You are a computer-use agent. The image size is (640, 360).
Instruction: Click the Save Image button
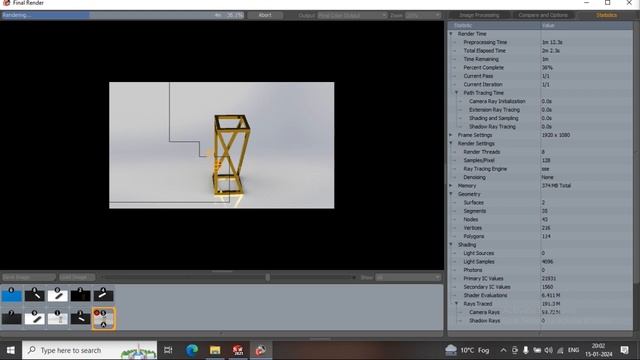point(29,277)
